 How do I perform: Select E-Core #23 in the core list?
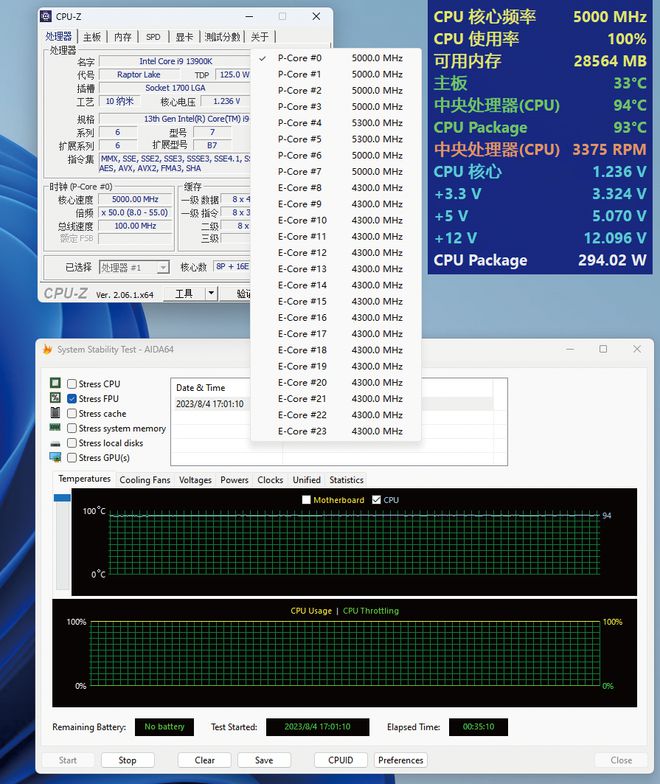pyautogui.click(x=336, y=431)
